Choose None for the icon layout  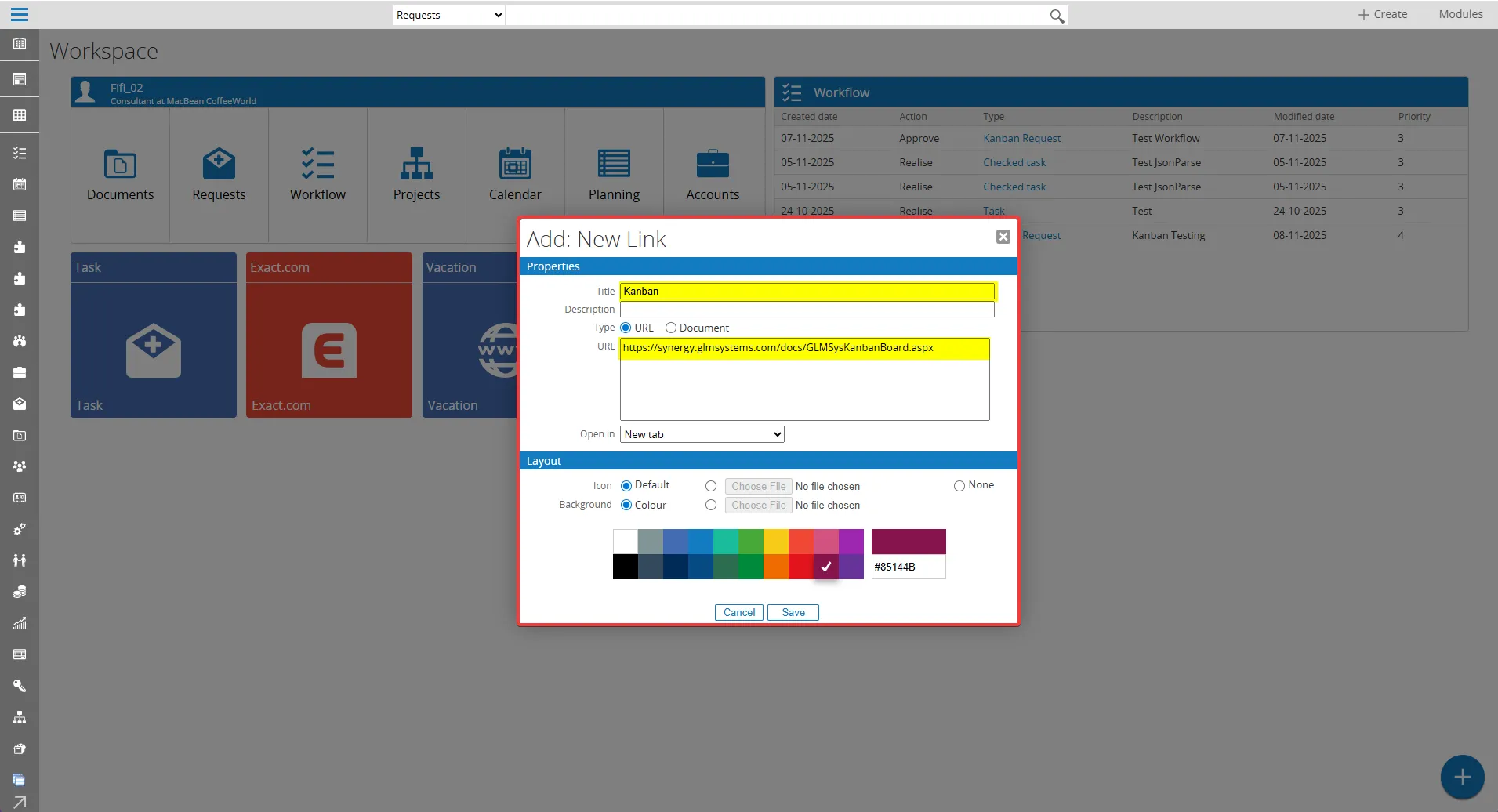point(959,486)
